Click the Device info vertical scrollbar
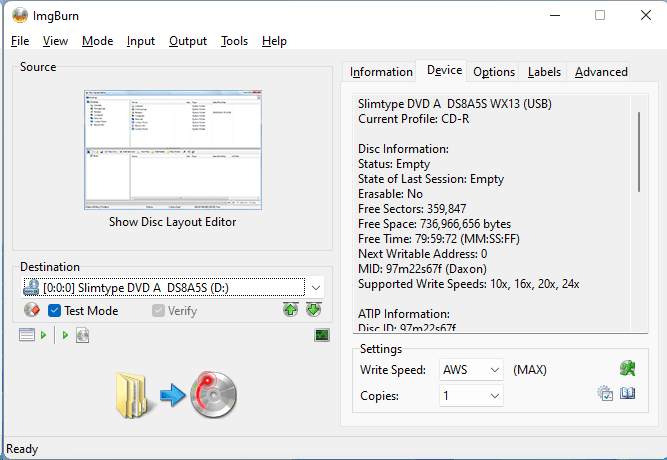The height and width of the screenshot is (460, 667). [x=640, y=150]
